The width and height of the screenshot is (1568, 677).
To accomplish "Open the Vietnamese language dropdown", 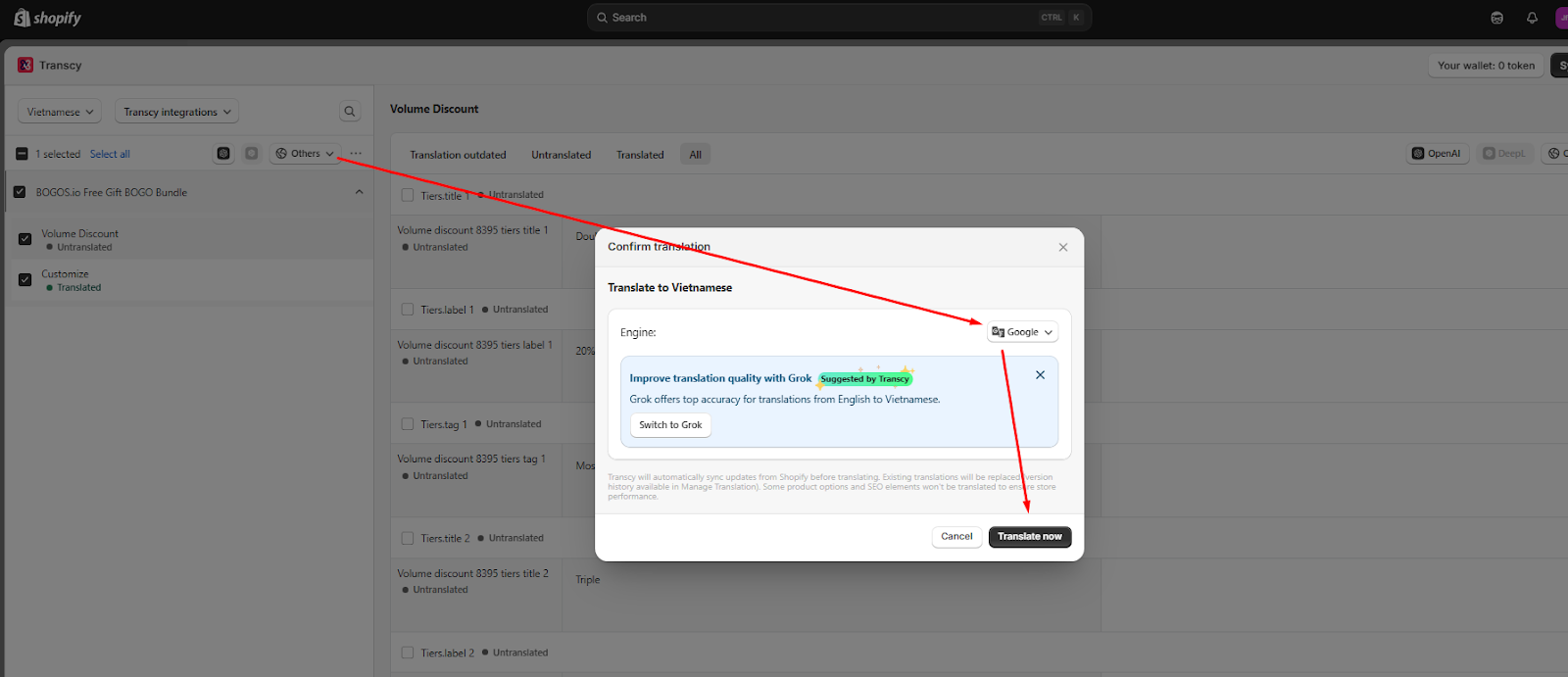I will point(60,112).
